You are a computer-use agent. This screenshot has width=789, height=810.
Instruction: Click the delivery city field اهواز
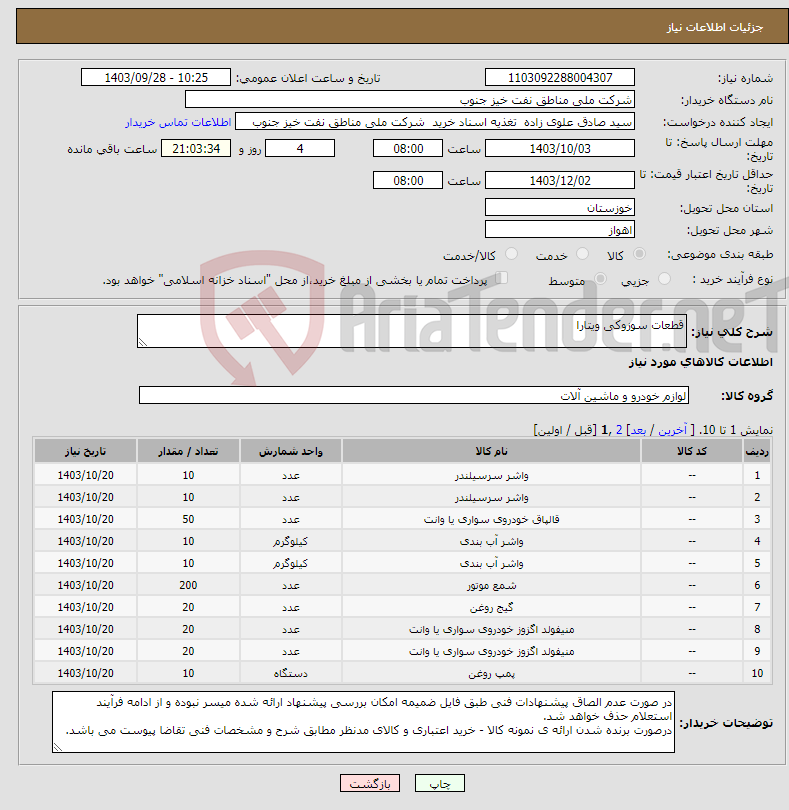(560, 230)
